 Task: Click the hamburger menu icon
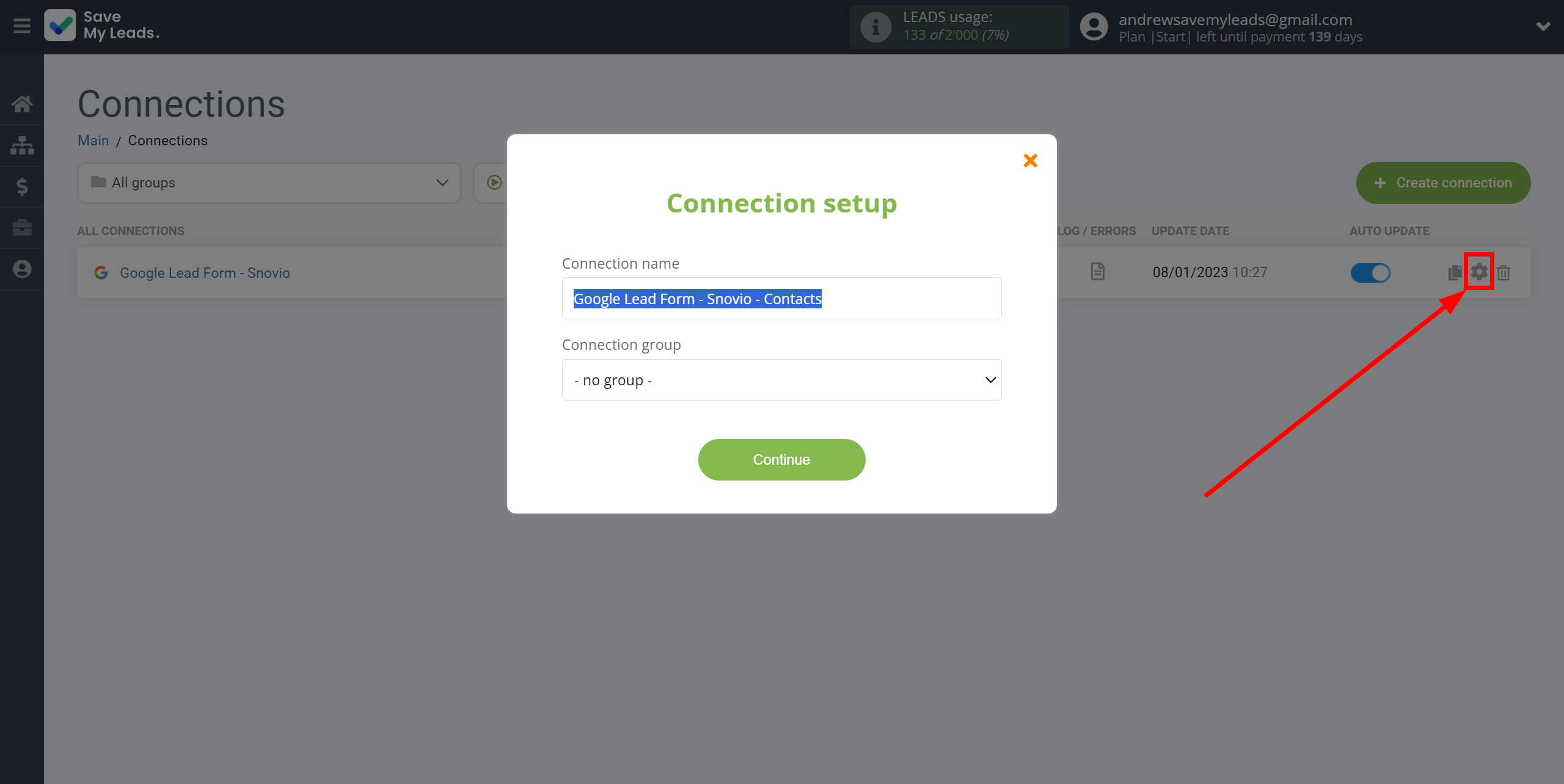point(22,26)
